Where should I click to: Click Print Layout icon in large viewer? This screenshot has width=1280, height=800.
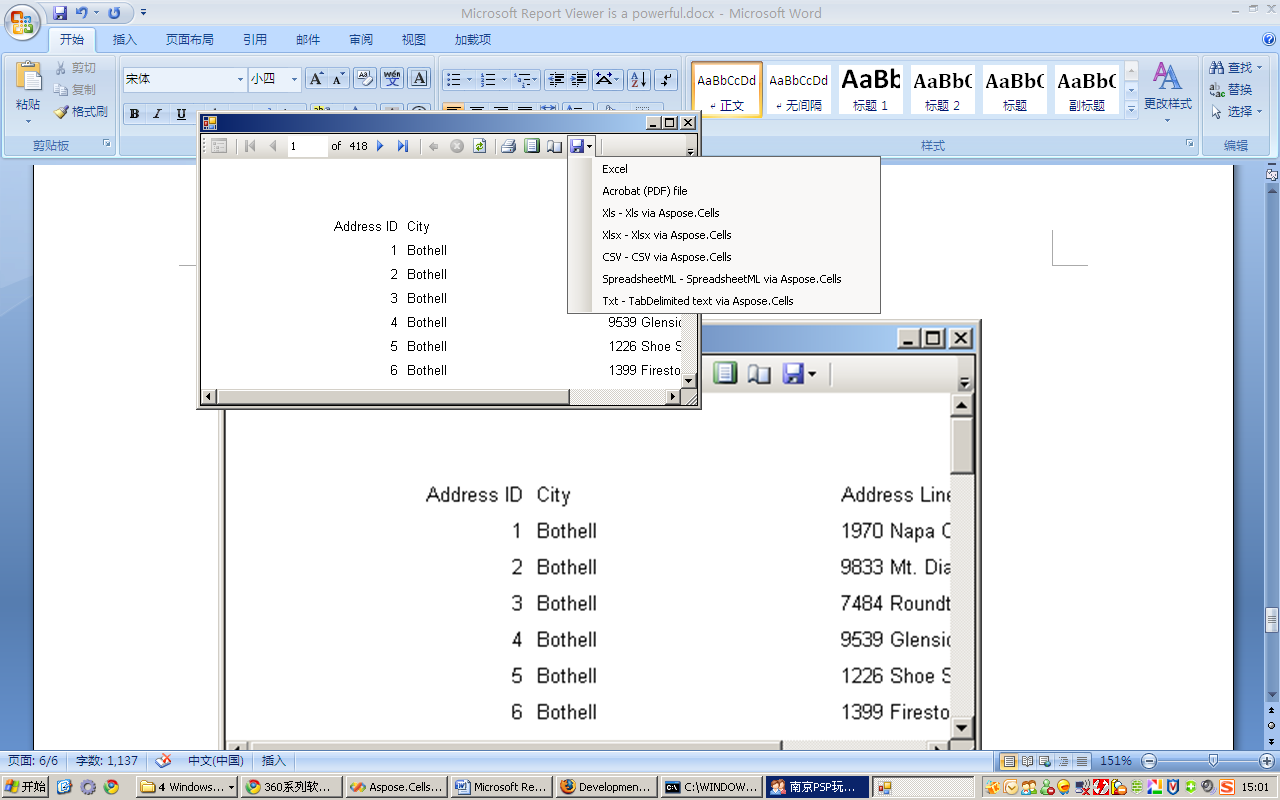pyautogui.click(x=725, y=373)
